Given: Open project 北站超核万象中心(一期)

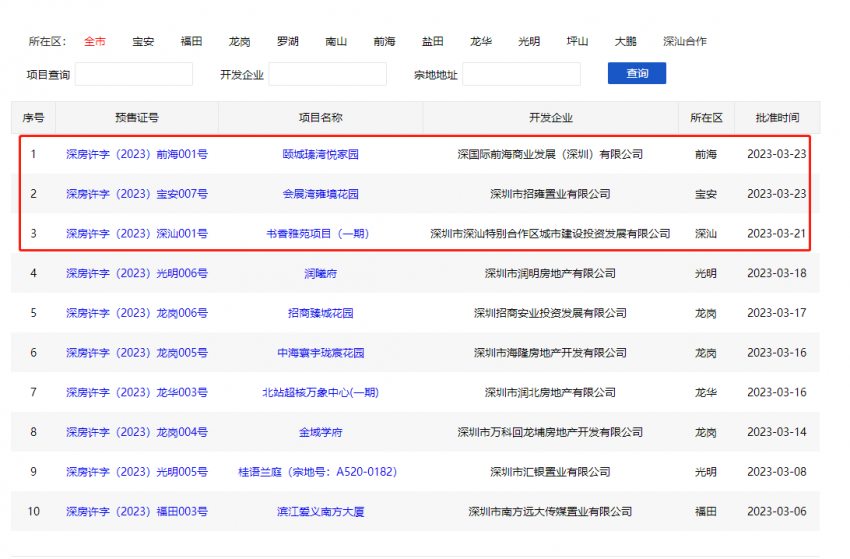Looking at the screenshot, I should pos(320,393).
